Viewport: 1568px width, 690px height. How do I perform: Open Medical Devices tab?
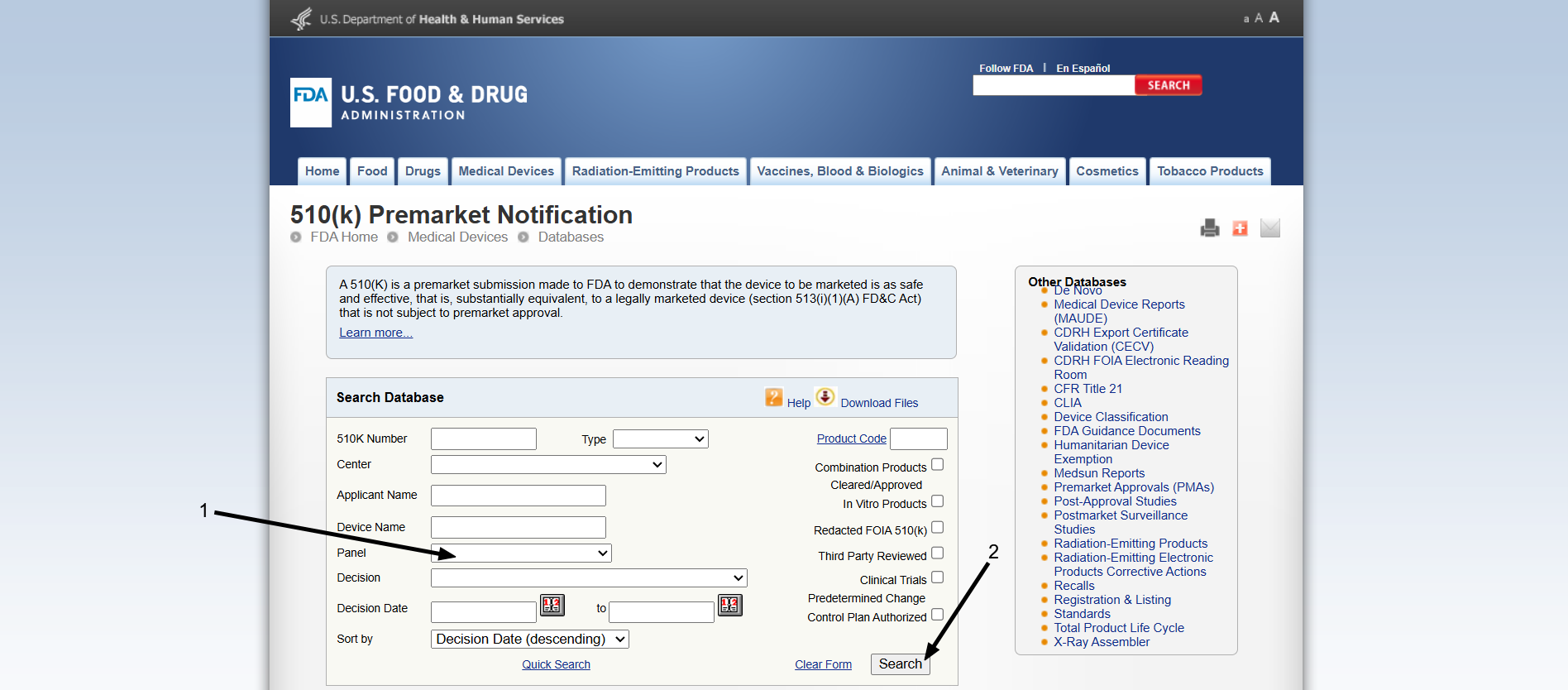pyautogui.click(x=506, y=171)
